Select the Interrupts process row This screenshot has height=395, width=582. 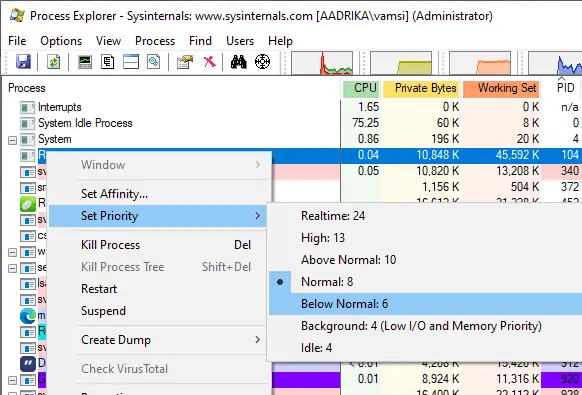(291, 107)
